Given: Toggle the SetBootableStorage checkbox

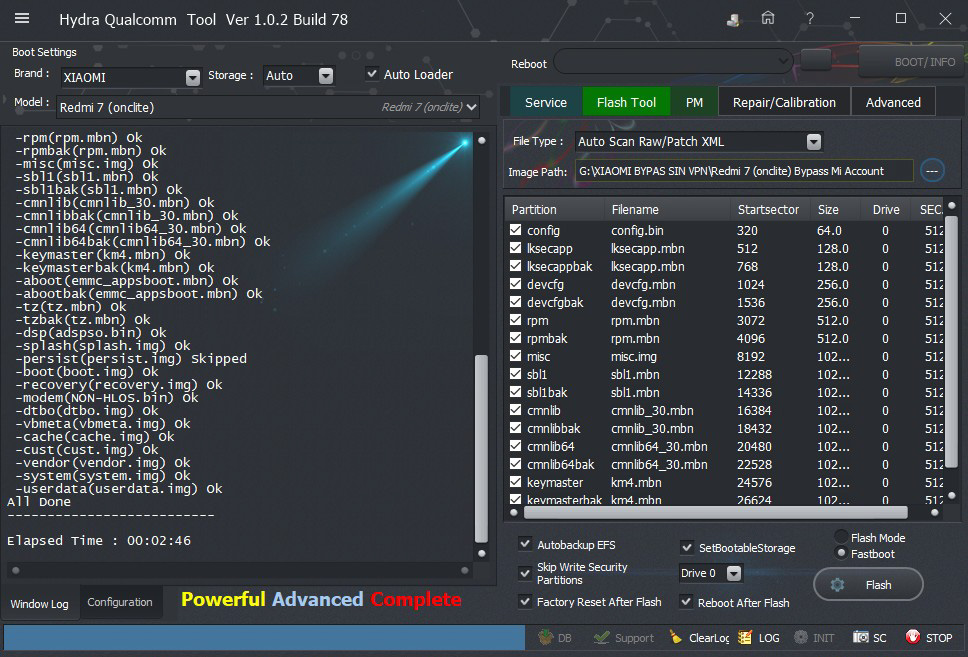Looking at the screenshot, I should coord(686,547).
